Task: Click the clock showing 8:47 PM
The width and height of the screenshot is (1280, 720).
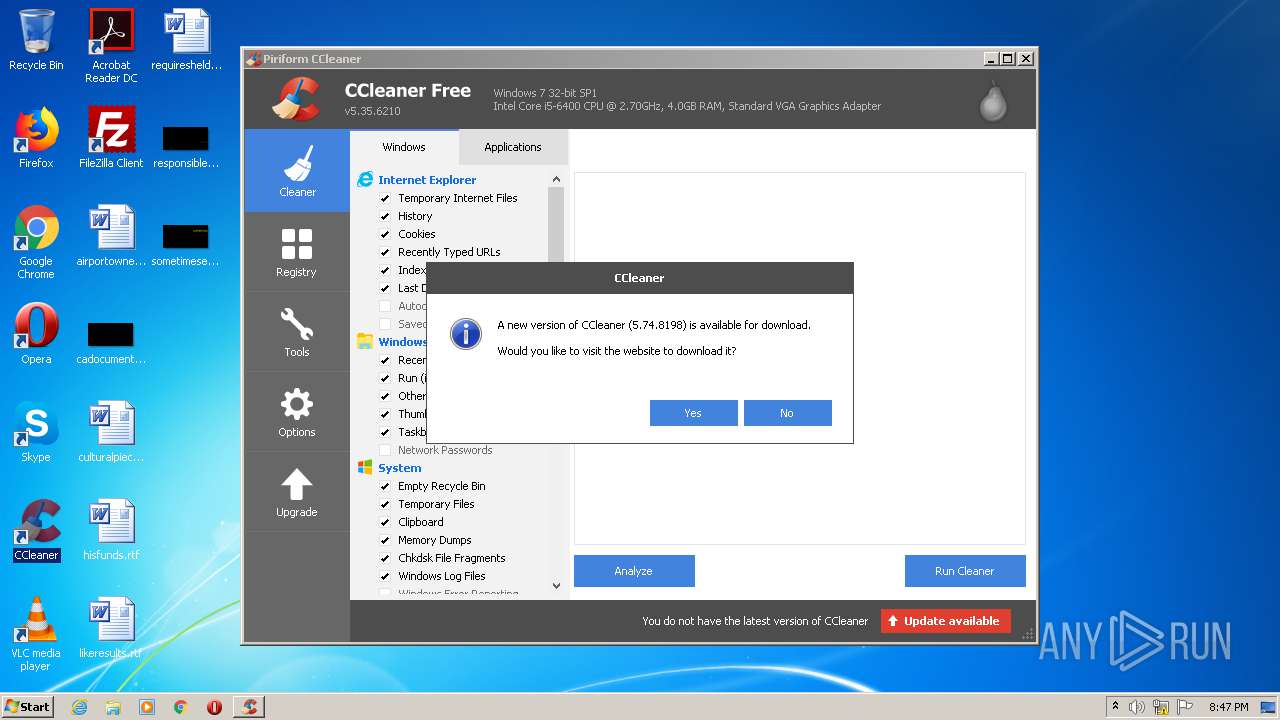Action: [1228, 707]
